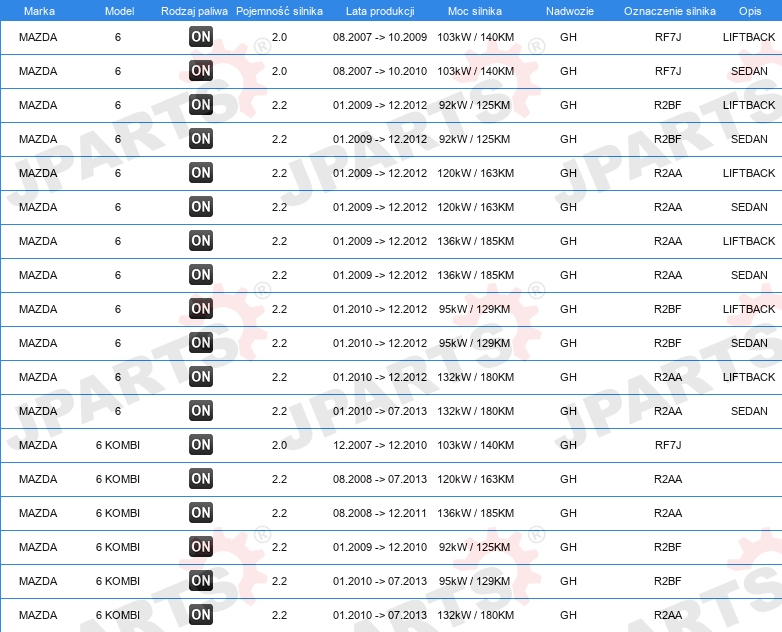782x632 pixels.
Task: Select the date range 08.2007 -> 10.2009
Action: click(380, 37)
